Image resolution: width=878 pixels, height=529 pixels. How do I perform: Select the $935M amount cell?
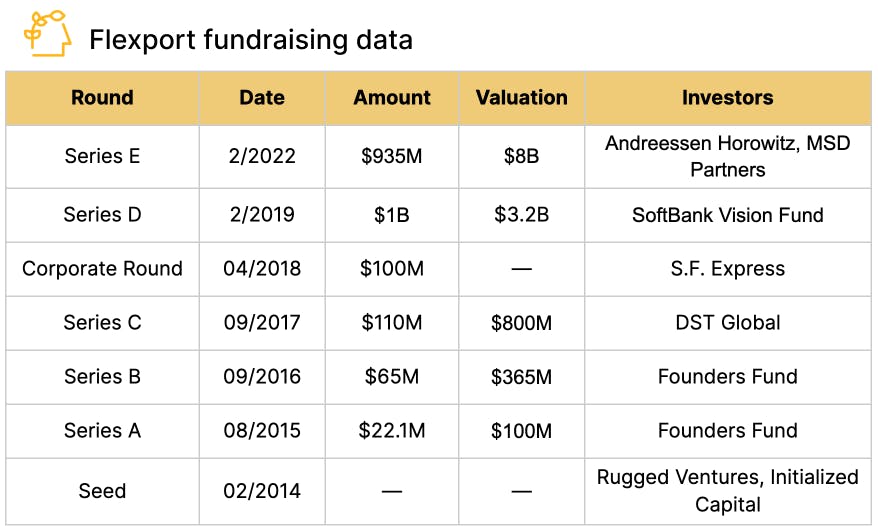point(392,156)
